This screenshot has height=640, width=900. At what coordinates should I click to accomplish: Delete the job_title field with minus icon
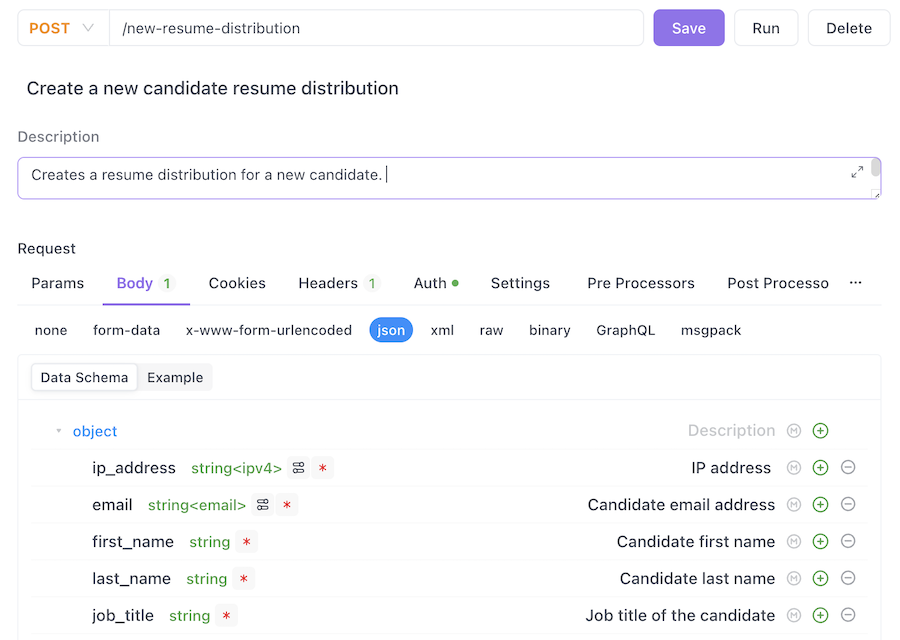848,616
